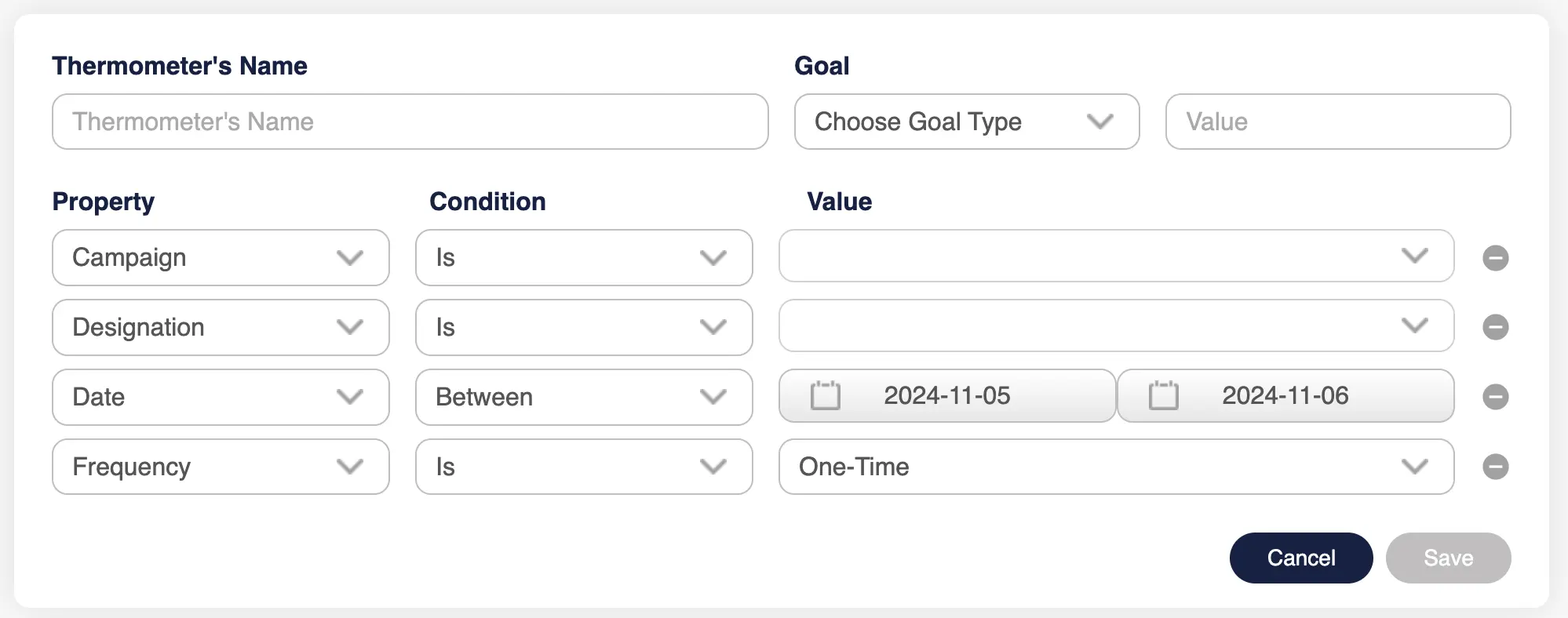Image resolution: width=1568 pixels, height=618 pixels.
Task: Open the Frequency property dropdown
Action: point(221,467)
